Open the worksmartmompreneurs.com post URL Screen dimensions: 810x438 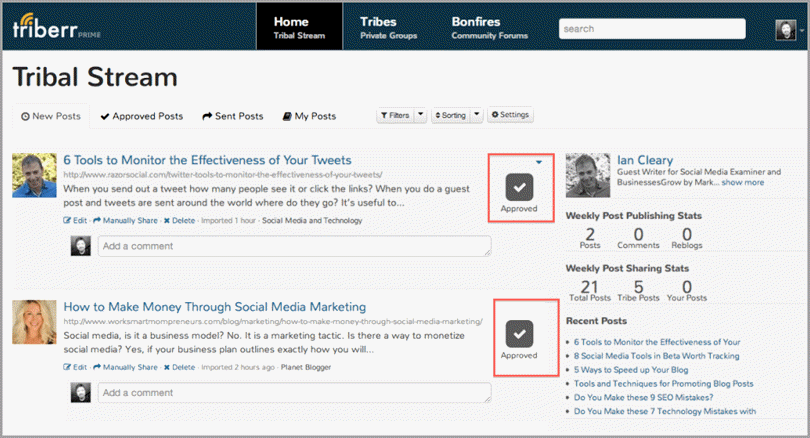(x=273, y=321)
